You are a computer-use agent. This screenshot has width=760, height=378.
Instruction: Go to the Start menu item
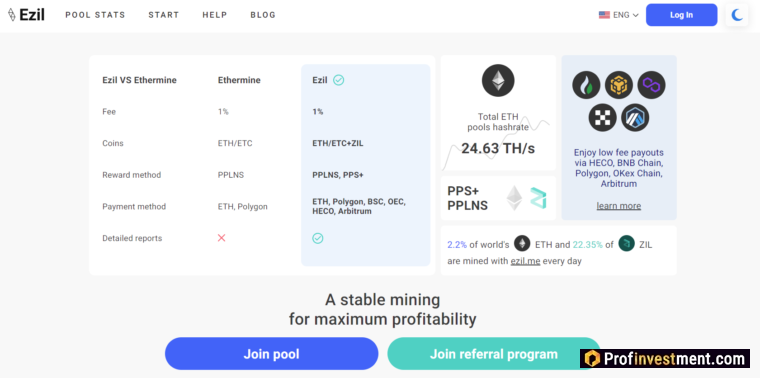pos(163,15)
